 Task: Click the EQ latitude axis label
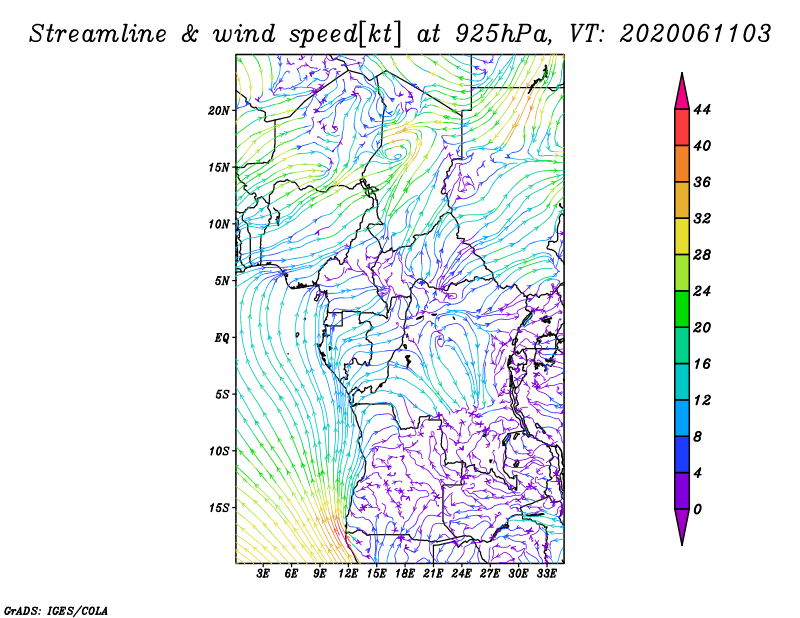[x=223, y=338]
